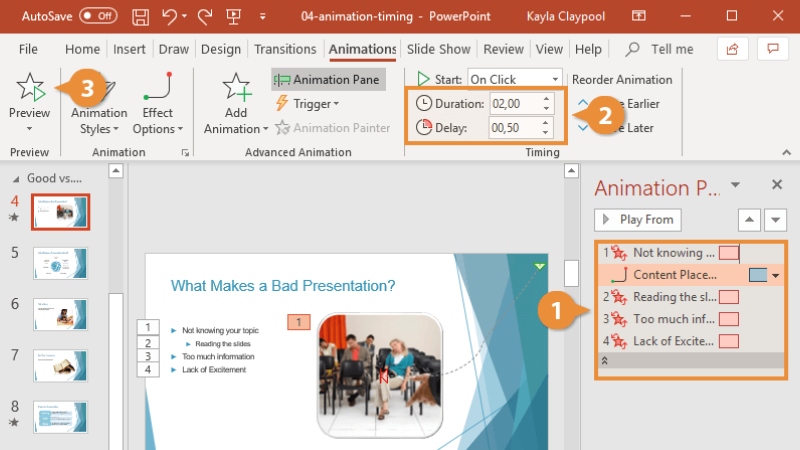Select 'Too much inf...' animation entry
Viewport: 800px width, 450px height.
pyautogui.click(x=691, y=319)
